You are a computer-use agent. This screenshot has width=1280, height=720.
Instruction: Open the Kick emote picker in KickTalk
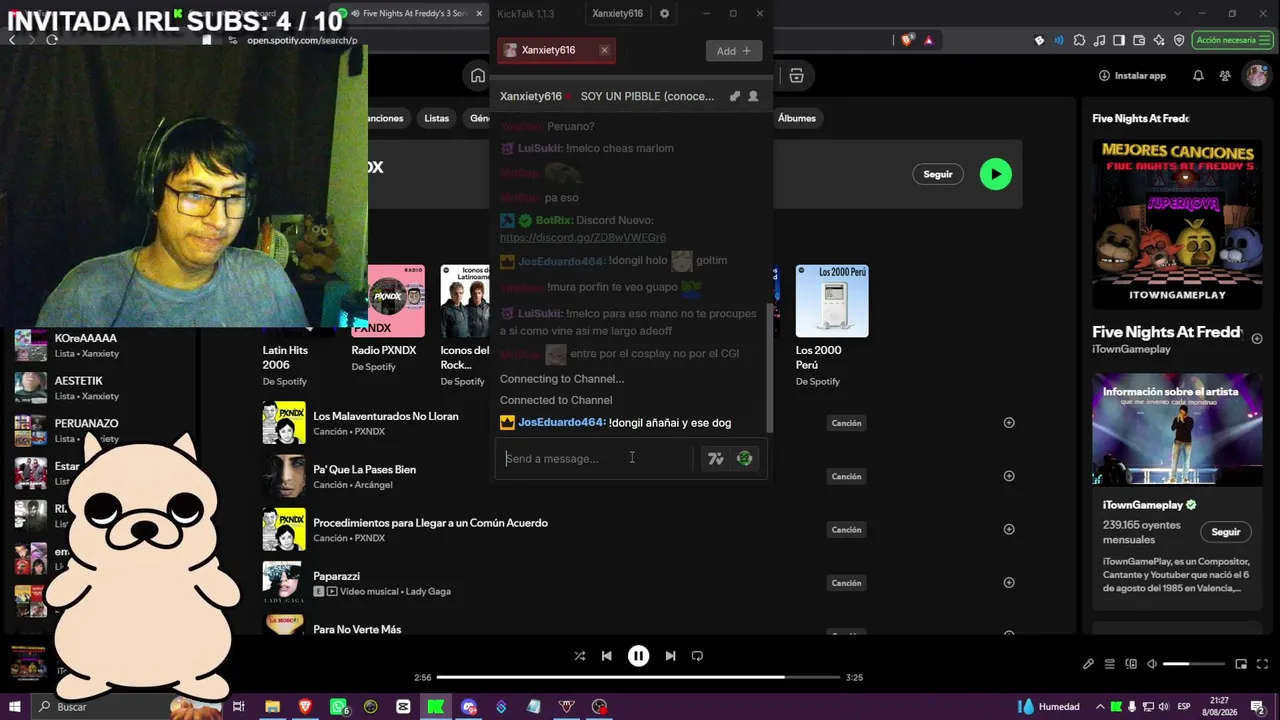click(744, 459)
